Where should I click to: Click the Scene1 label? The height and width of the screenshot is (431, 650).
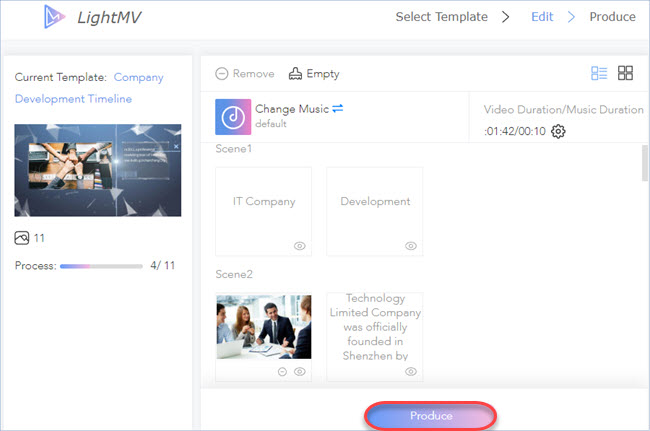tap(233, 149)
